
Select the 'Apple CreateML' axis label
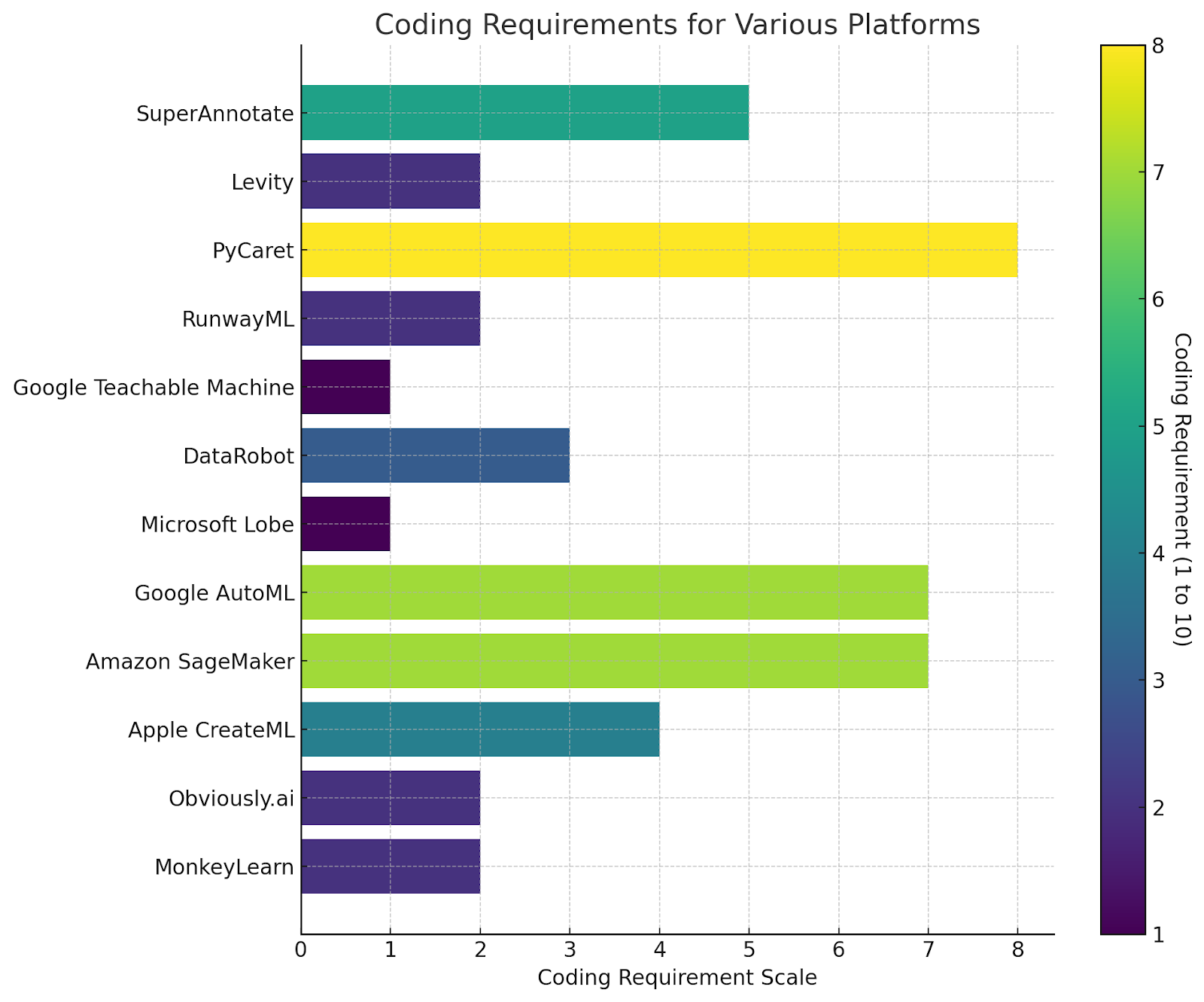coord(211,730)
